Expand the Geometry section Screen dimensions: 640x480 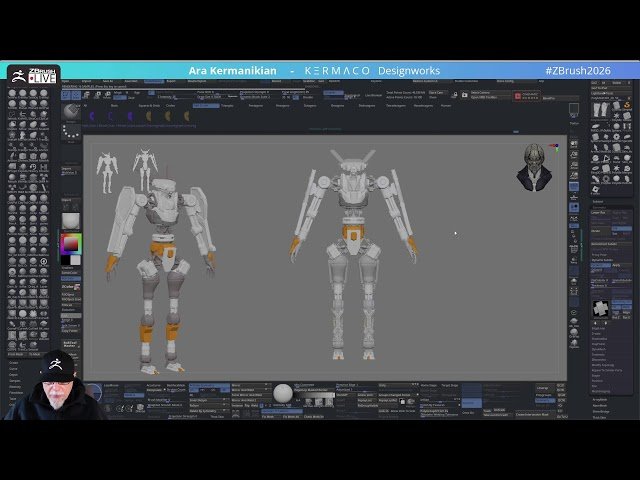[x=599, y=207]
